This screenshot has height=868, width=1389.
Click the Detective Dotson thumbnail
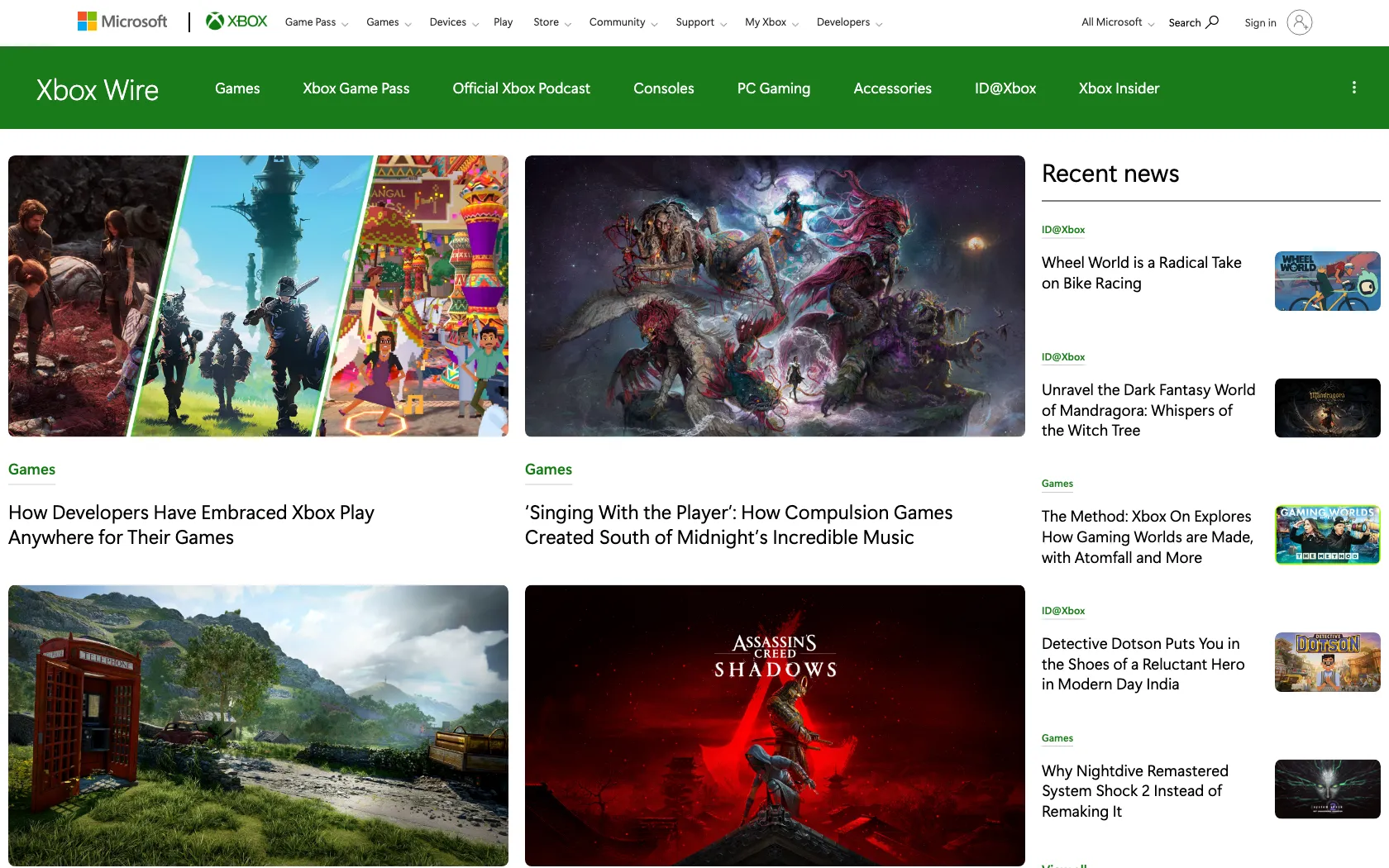(x=1328, y=662)
